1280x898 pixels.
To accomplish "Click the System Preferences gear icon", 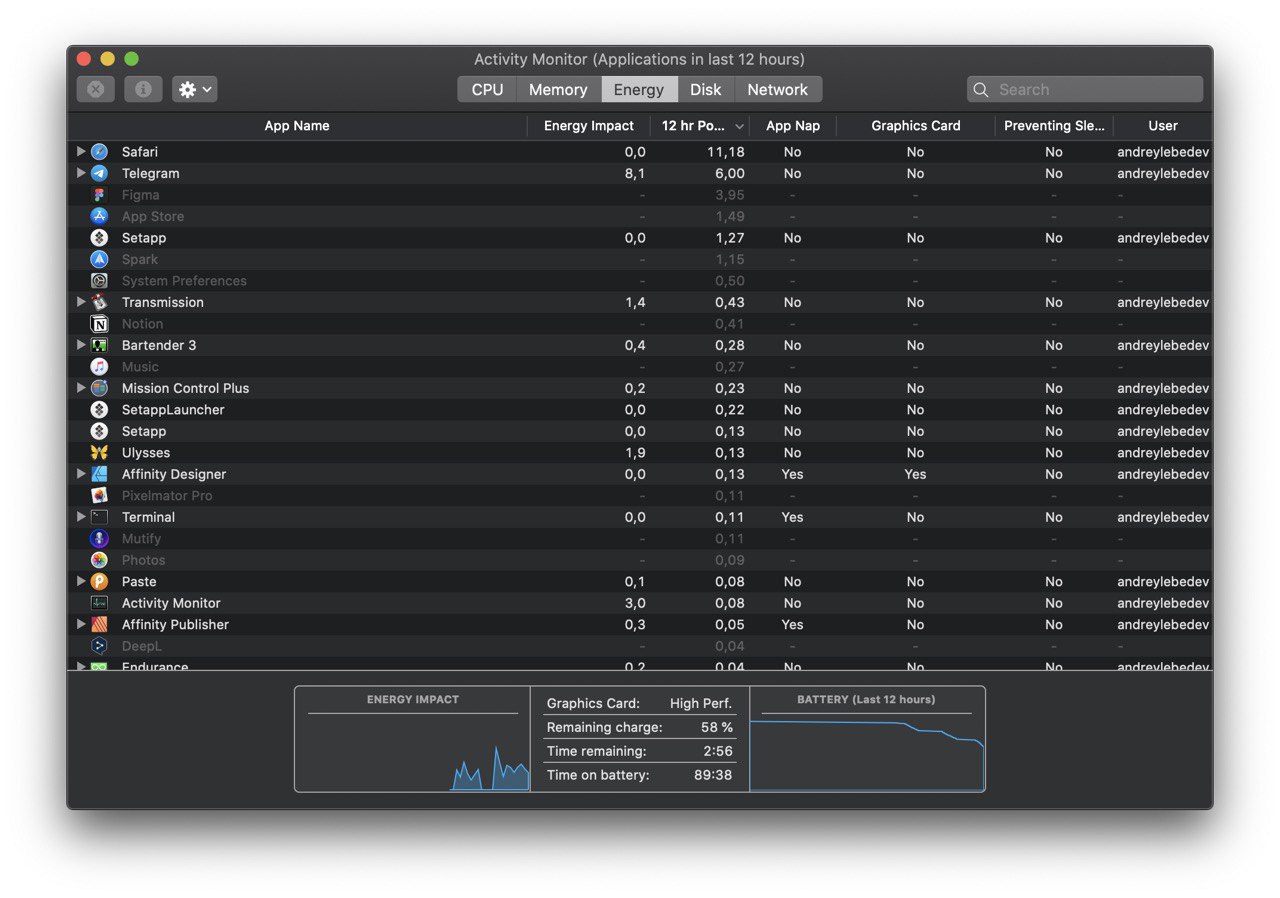I will (x=99, y=281).
